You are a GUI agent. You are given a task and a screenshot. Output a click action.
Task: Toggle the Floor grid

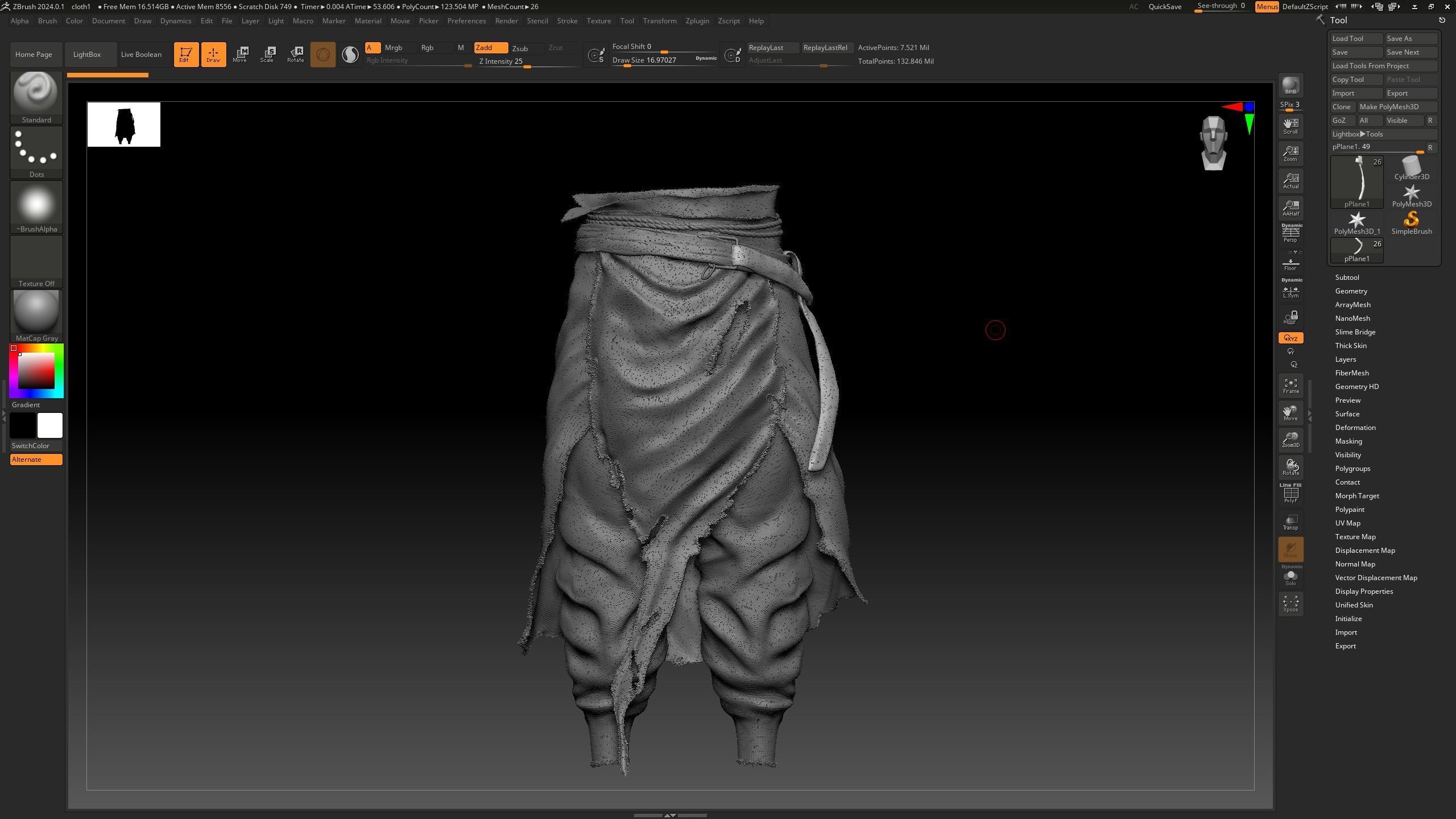(x=1290, y=263)
